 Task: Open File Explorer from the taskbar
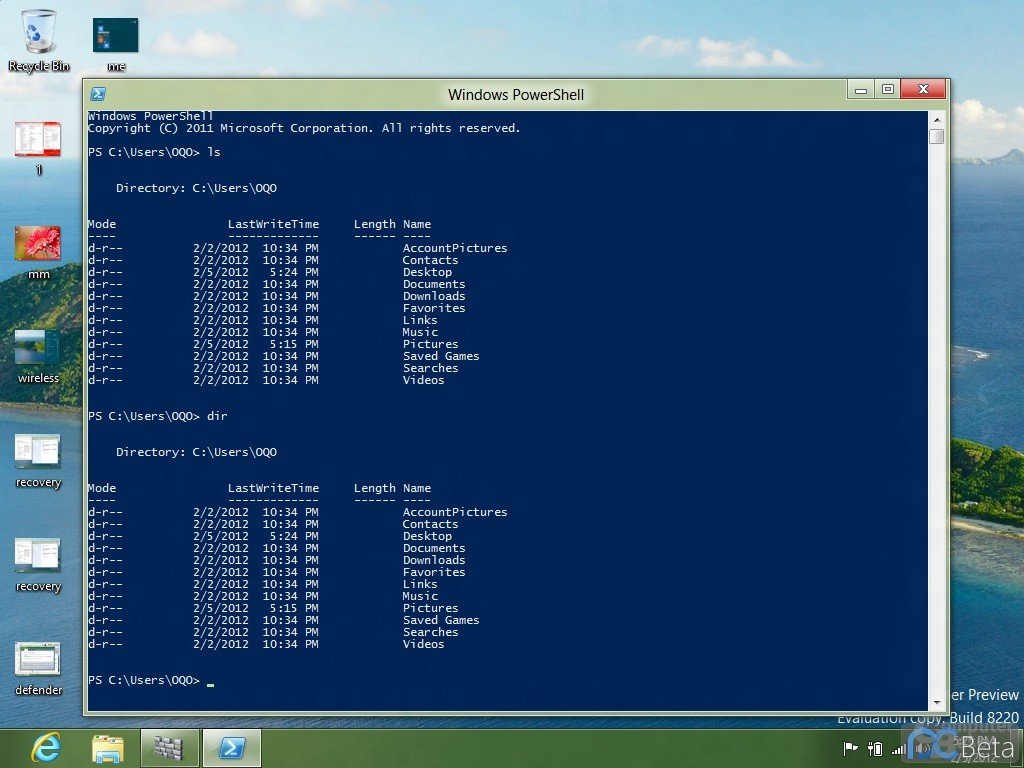108,747
